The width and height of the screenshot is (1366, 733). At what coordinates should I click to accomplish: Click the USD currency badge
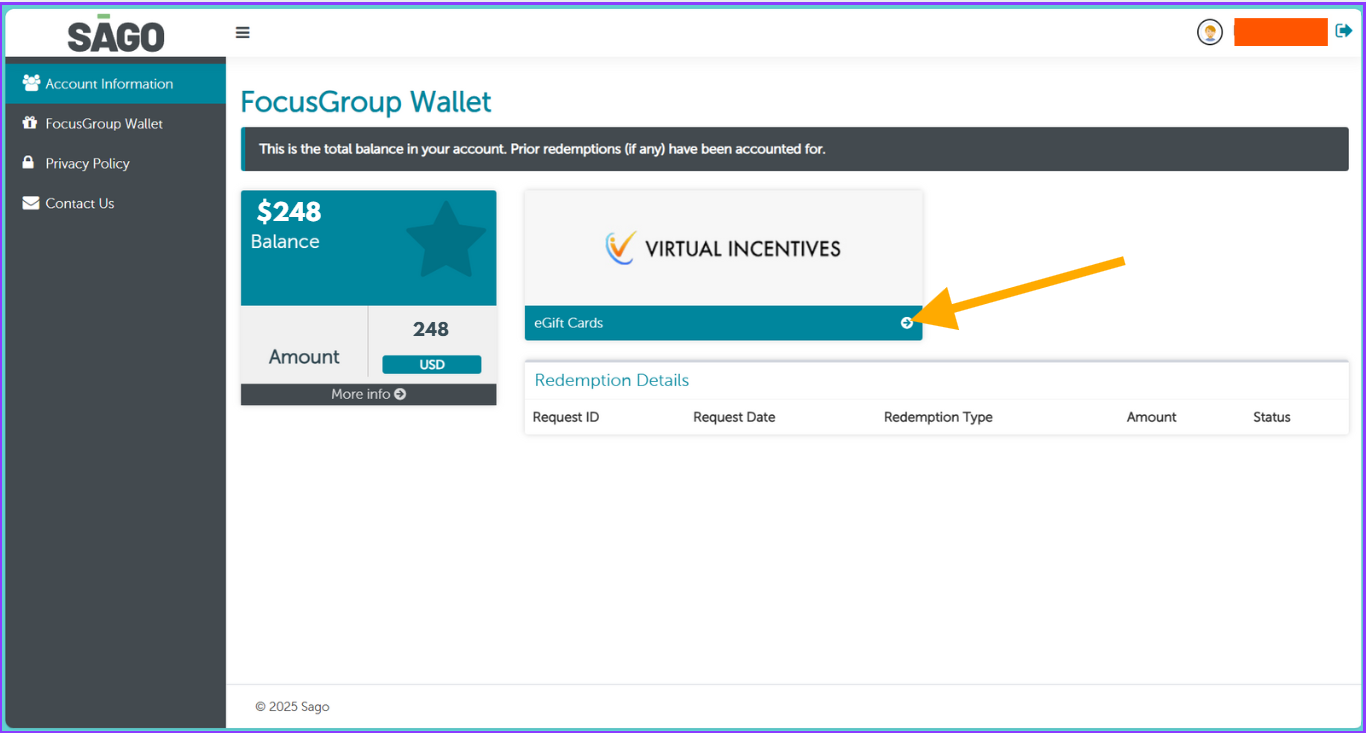[x=432, y=365]
